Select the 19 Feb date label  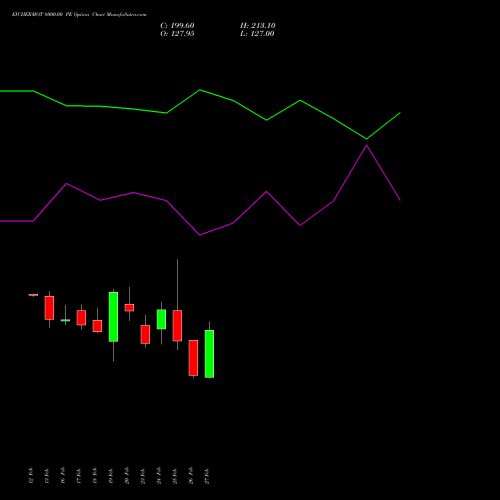coord(111,476)
